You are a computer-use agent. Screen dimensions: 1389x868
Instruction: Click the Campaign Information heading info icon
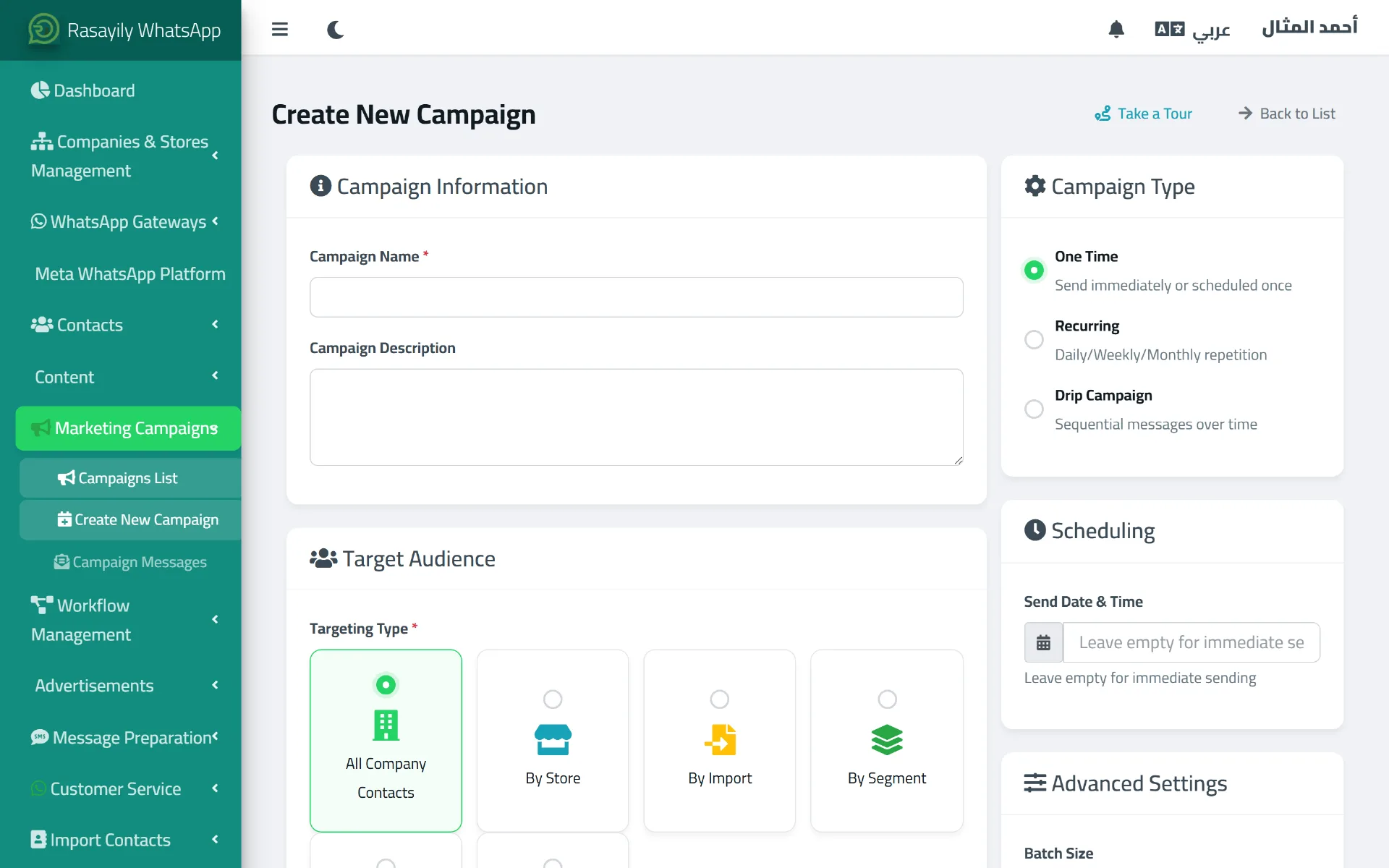(x=320, y=186)
